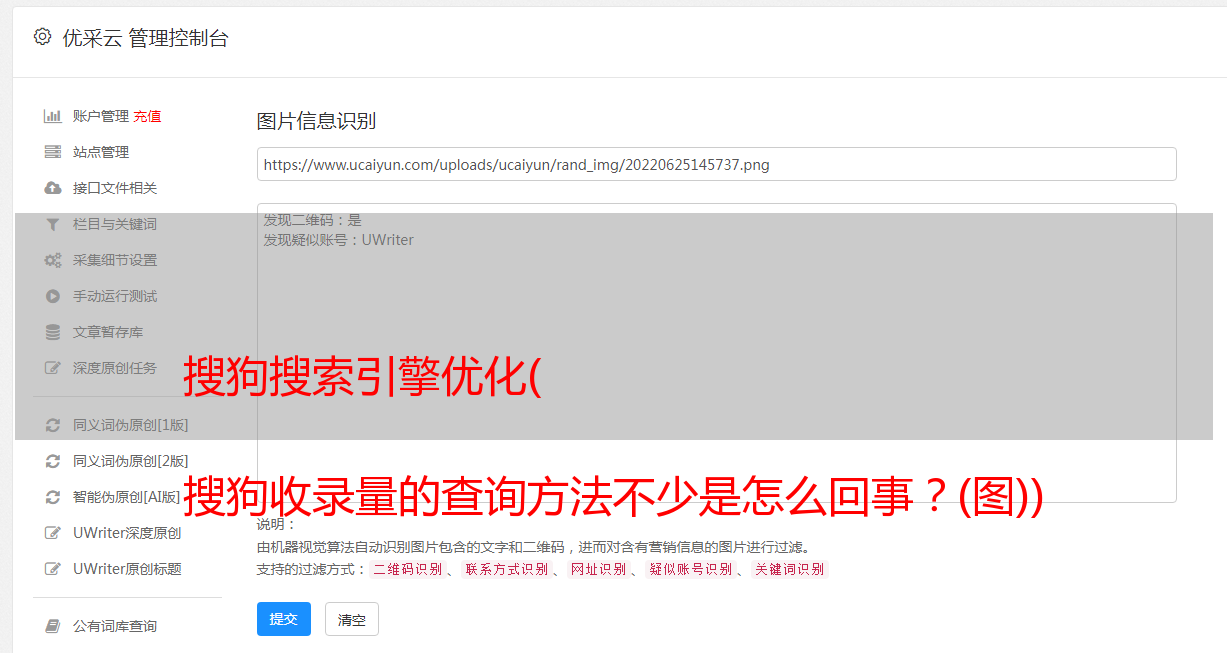Open 接口文件相关 in sidebar
The image size is (1227, 653).
(x=115, y=188)
